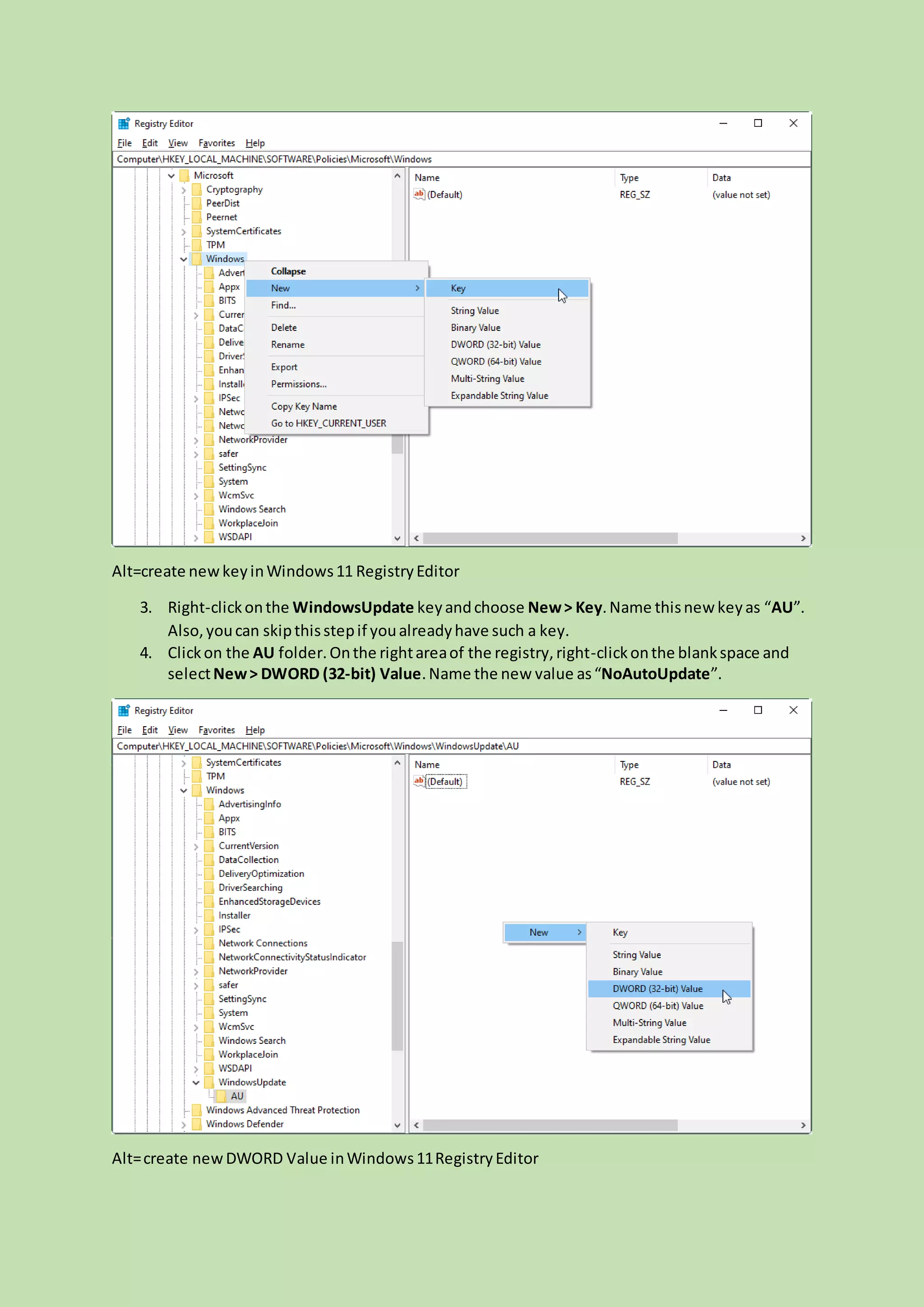This screenshot has height=1307, width=924.
Task: Open the File menu in top window
Action: [125, 143]
